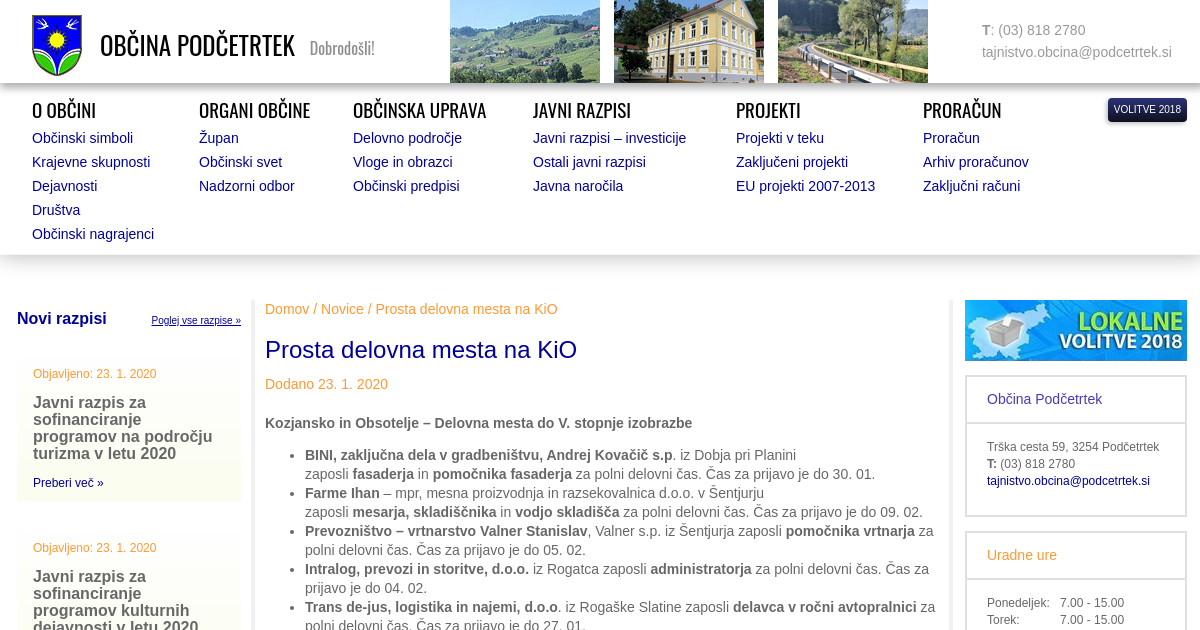Open the Občinski simboli menu link
Image resolution: width=1200 pixels, height=630 pixels.
[82, 138]
